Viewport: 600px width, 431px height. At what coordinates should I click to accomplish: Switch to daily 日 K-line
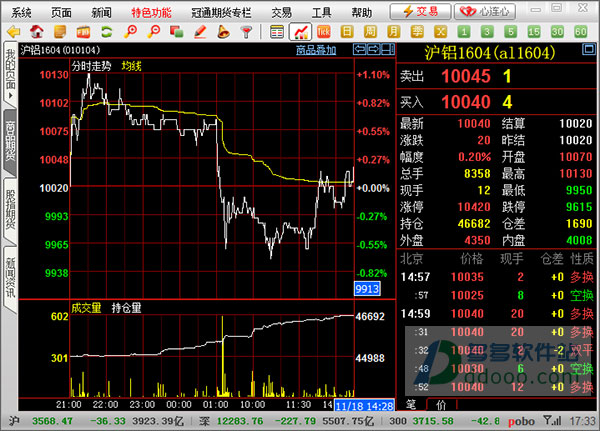coord(347,31)
